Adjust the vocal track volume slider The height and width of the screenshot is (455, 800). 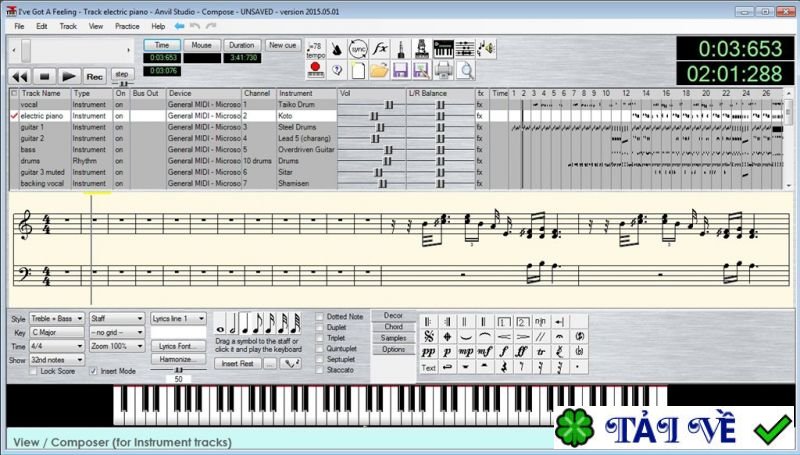(x=375, y=104)
